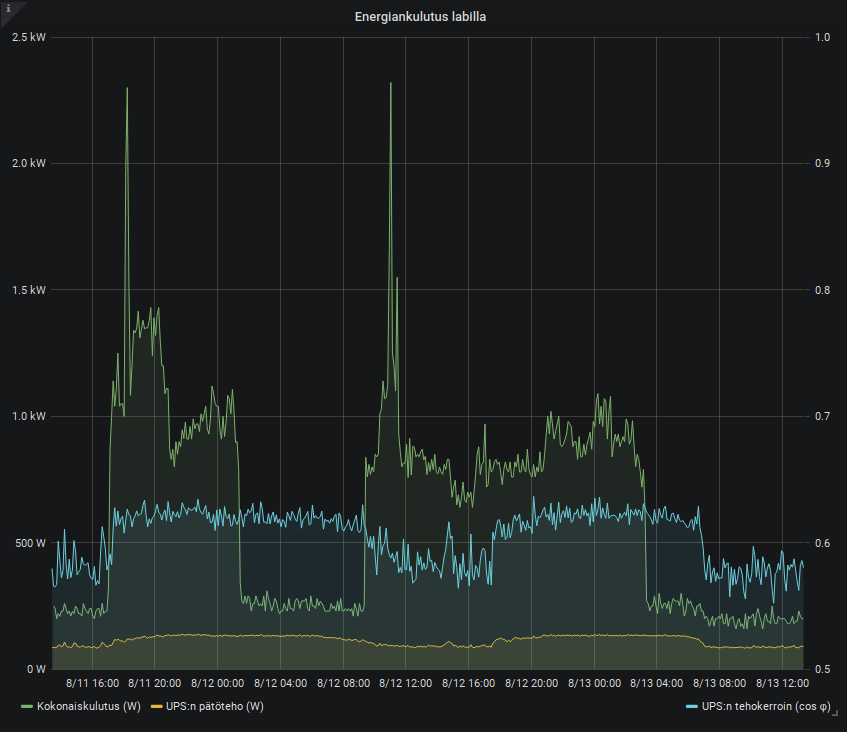Click the '8/12 00:00' time axis label
Image resolution: width=847 pixels, height=732 pixels.
[217, 683]
